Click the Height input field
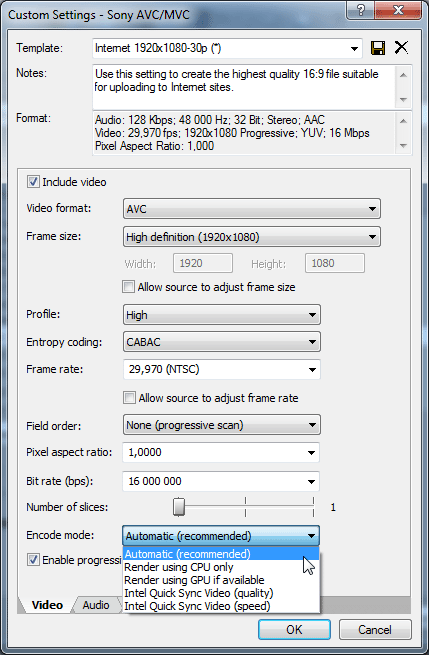Image resolution: width=429 pixels, height=655 pixels. (335, 263)
